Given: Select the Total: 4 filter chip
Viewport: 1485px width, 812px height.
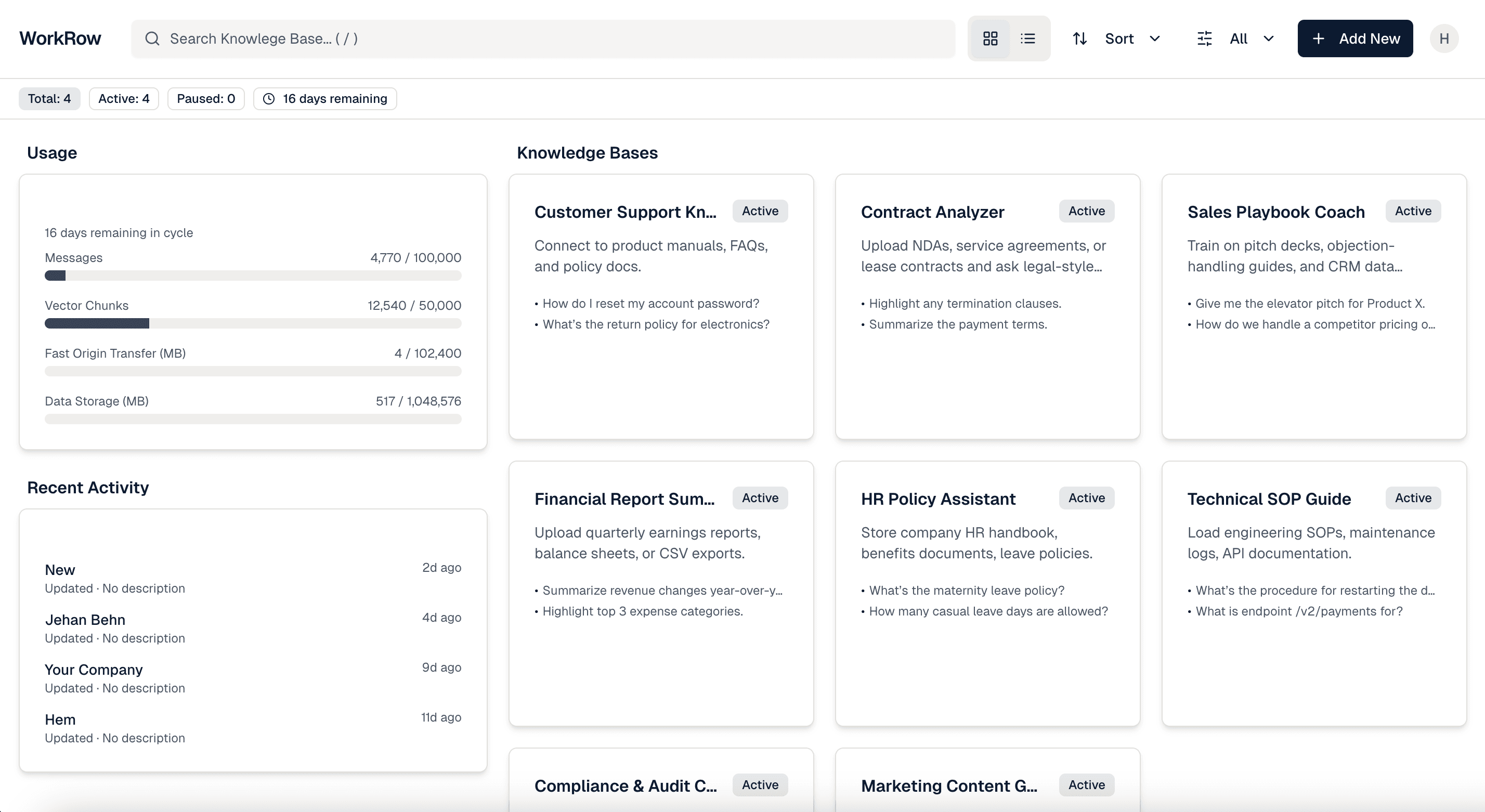Looking at the screenshot, I should tap(49, 99).
